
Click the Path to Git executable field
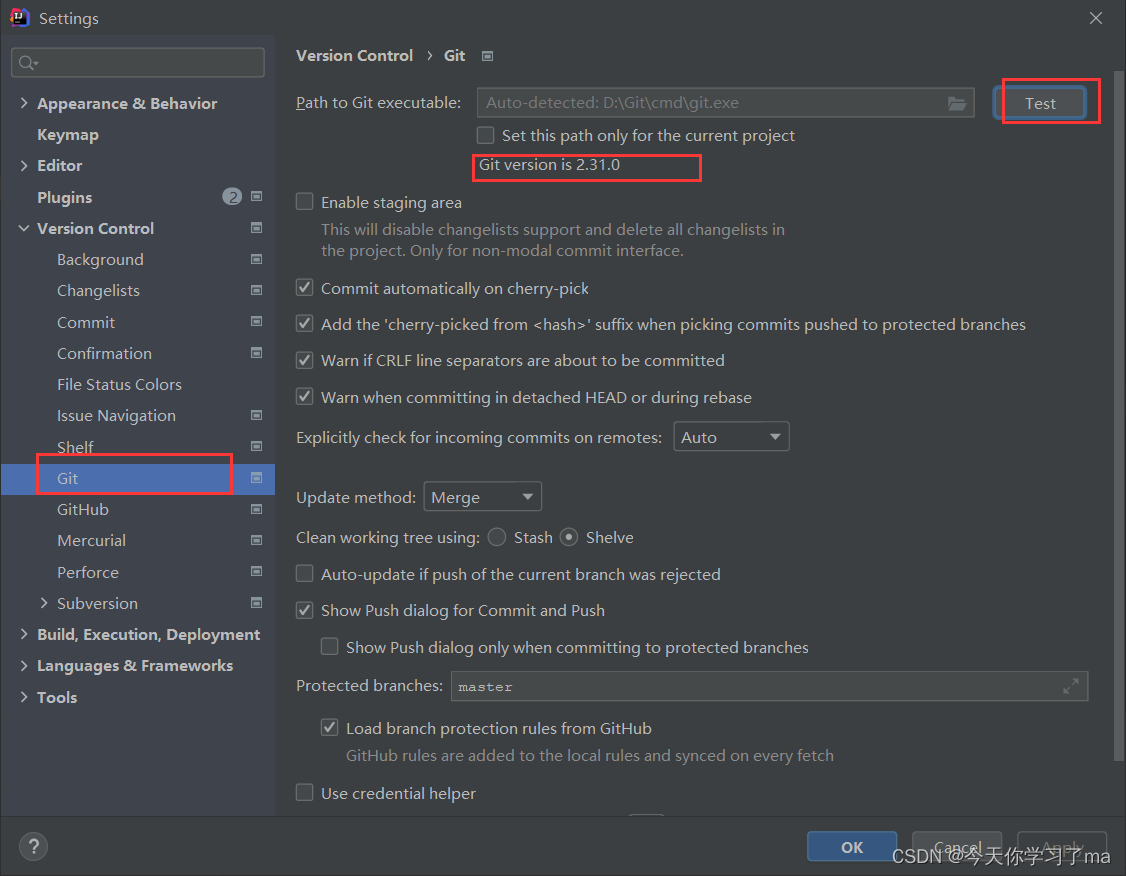(x=725, y=103)
